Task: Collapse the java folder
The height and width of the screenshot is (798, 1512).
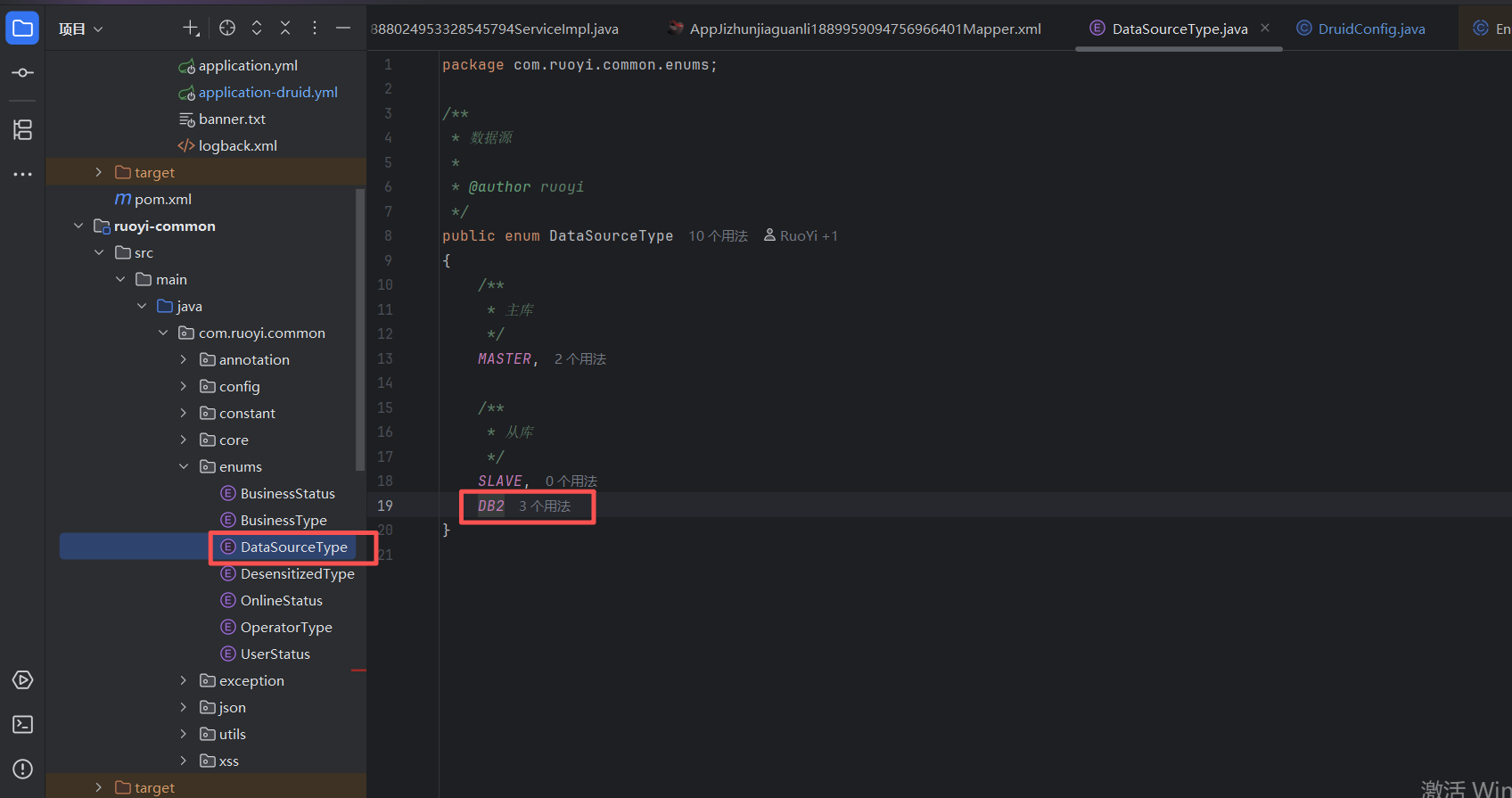Action: point(142,307)
